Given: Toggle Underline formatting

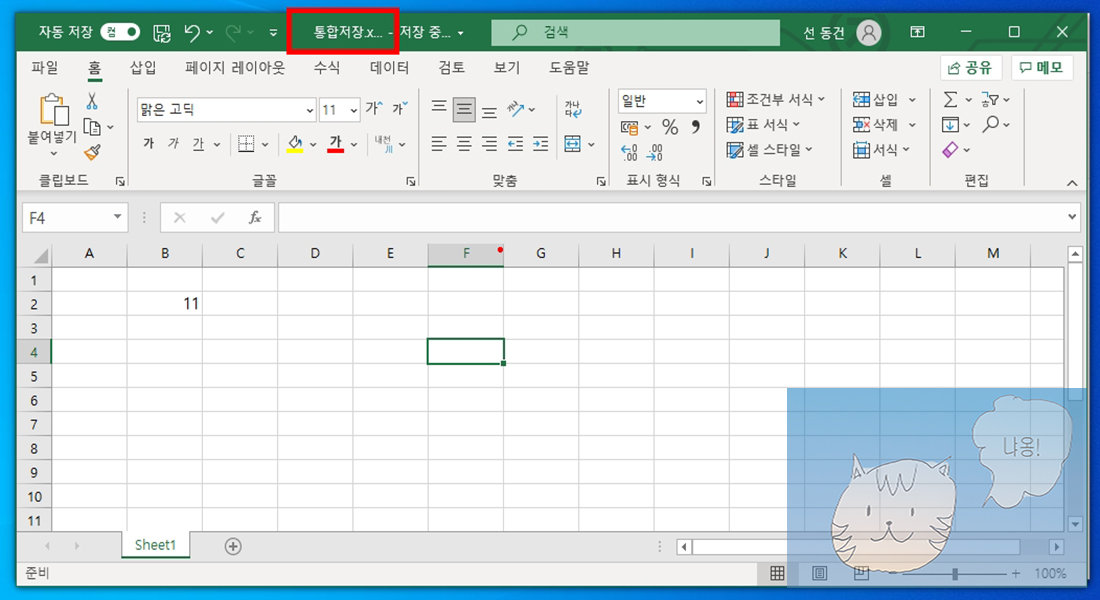Looking at the screenshot, I should click(x=199, y=144).
